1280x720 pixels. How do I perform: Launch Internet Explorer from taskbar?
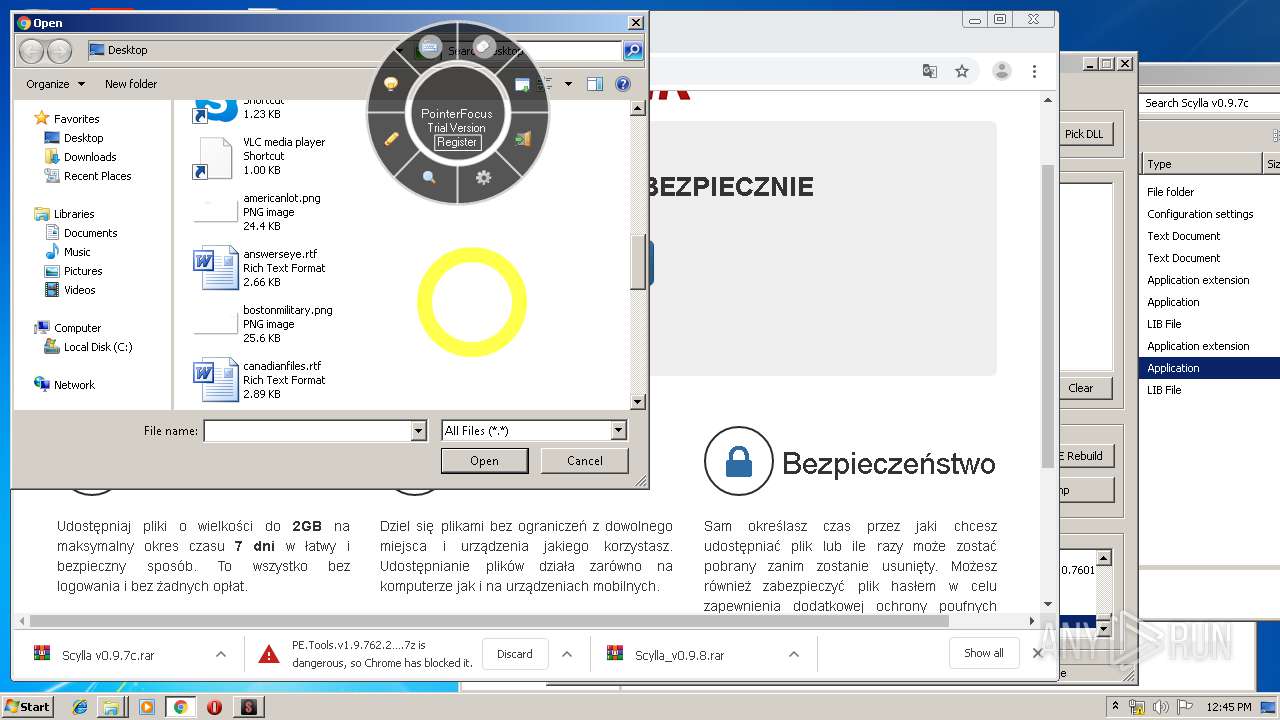(x=80, y=707)
